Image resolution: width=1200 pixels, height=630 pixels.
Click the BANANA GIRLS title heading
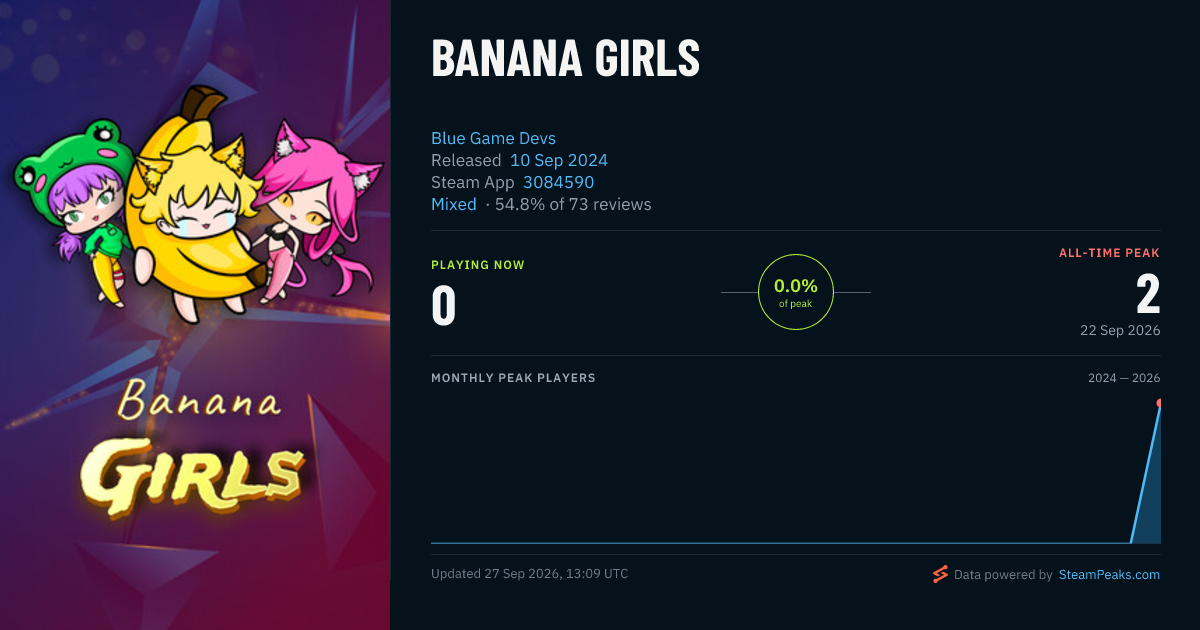coord(565,59)
